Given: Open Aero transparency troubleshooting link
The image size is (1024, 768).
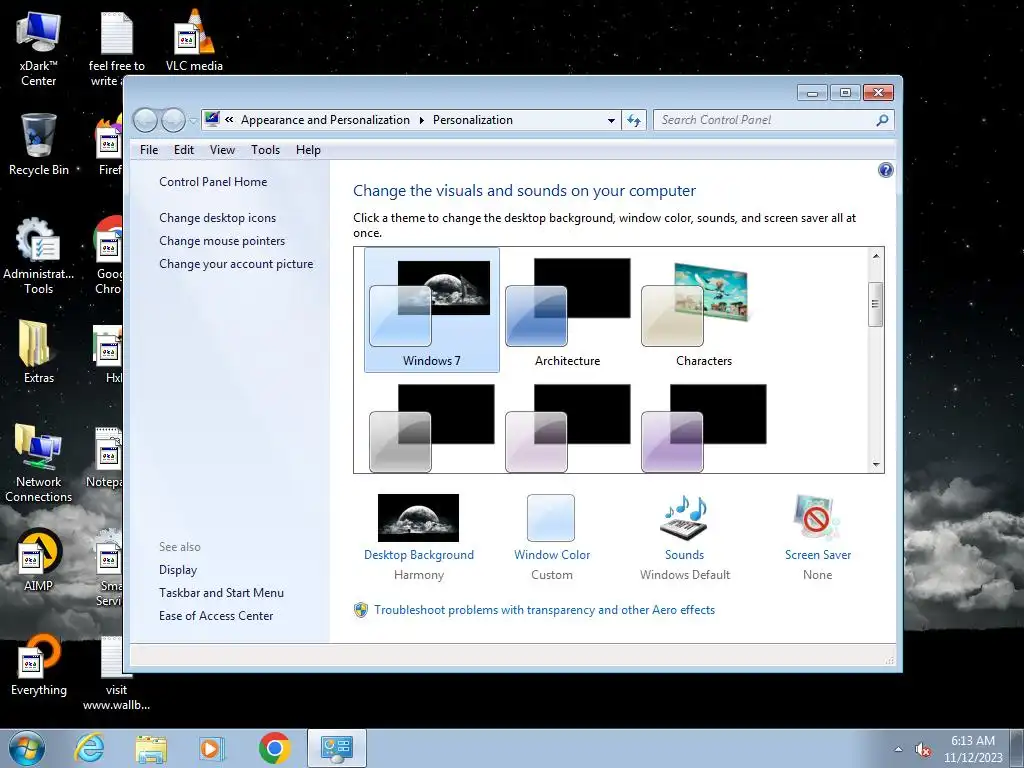Looking at the screenshot, I should tap(545, 610).
